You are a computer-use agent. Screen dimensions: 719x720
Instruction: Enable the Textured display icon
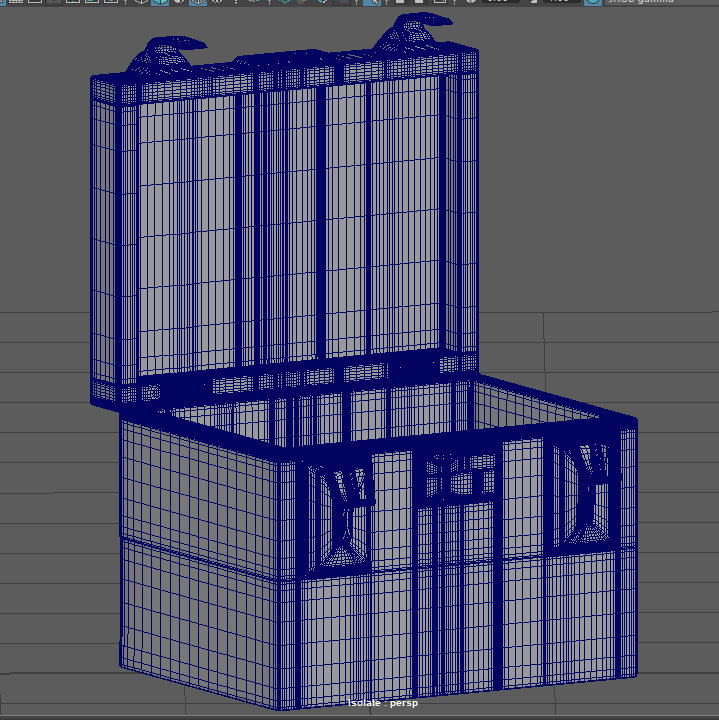point(218,2)
